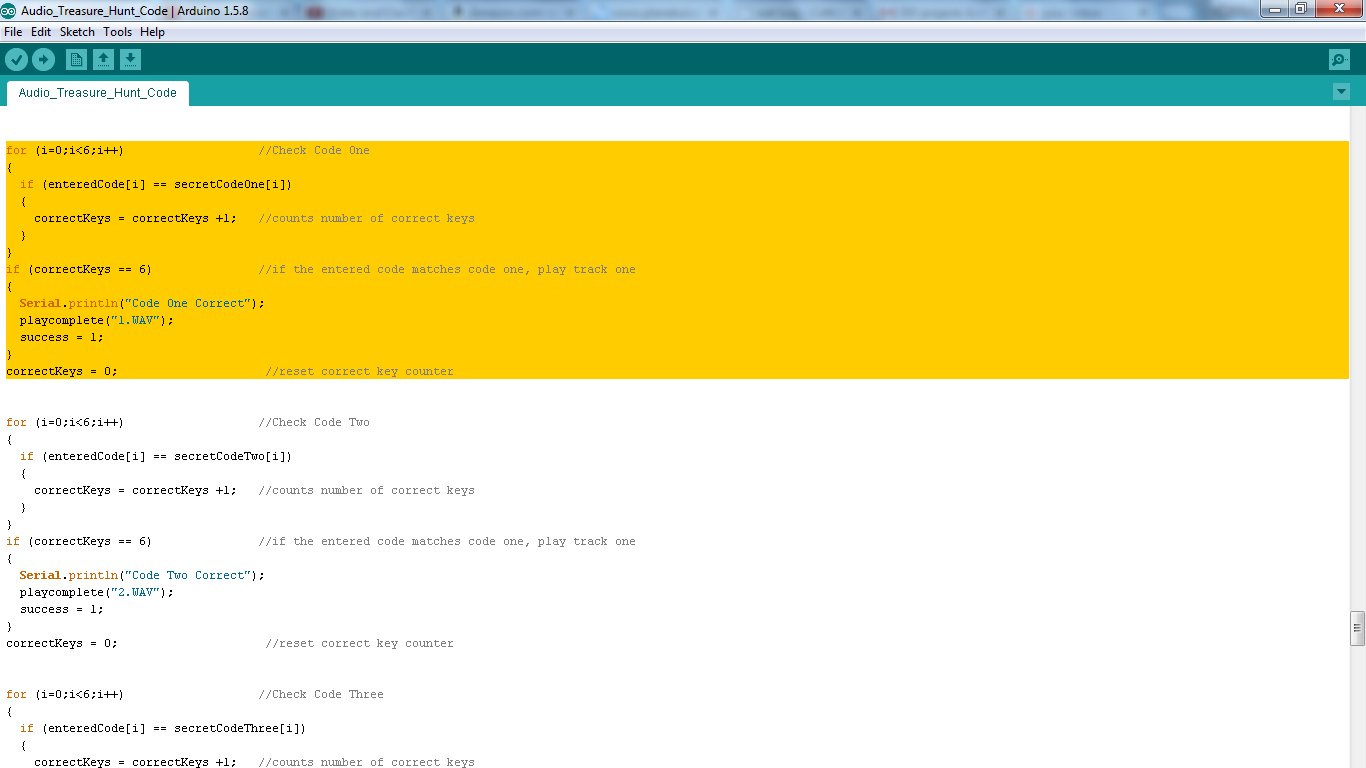Open the Serial Monitor magnifier icon
The width and height of the screenshot is (1366, 768).
tap(1340, 60)
